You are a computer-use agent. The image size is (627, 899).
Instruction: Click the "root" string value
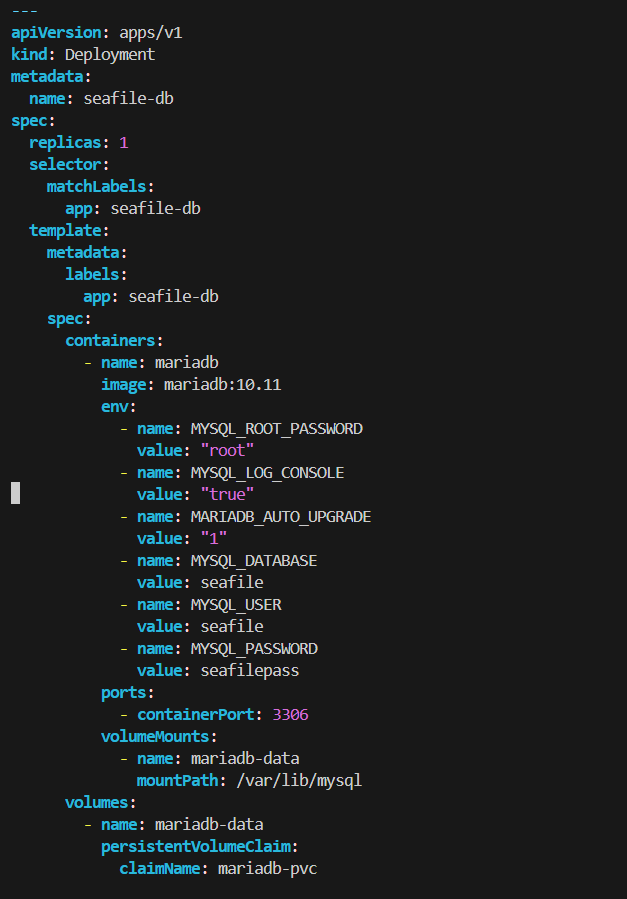pos(227,451)
